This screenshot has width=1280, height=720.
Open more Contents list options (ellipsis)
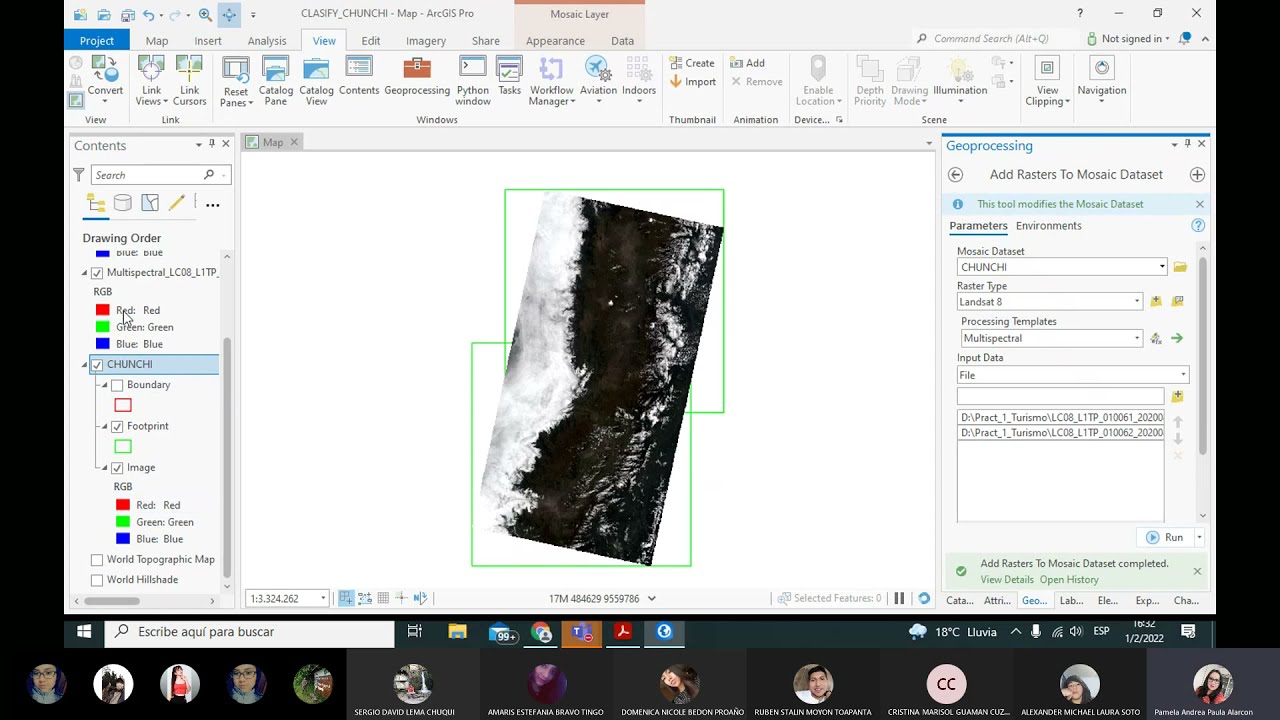tap(212, 204)
